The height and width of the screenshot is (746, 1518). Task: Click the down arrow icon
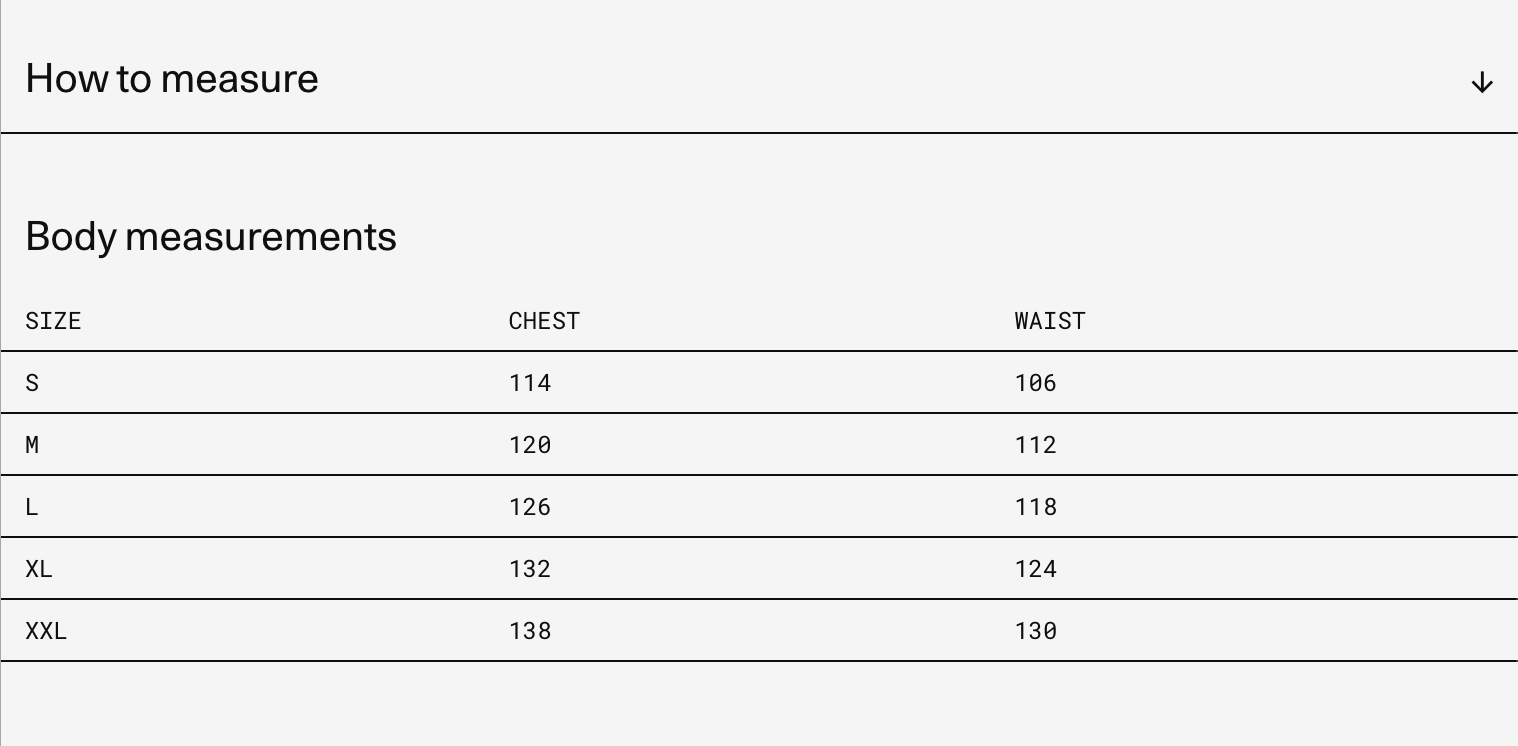click(1481, 82)
